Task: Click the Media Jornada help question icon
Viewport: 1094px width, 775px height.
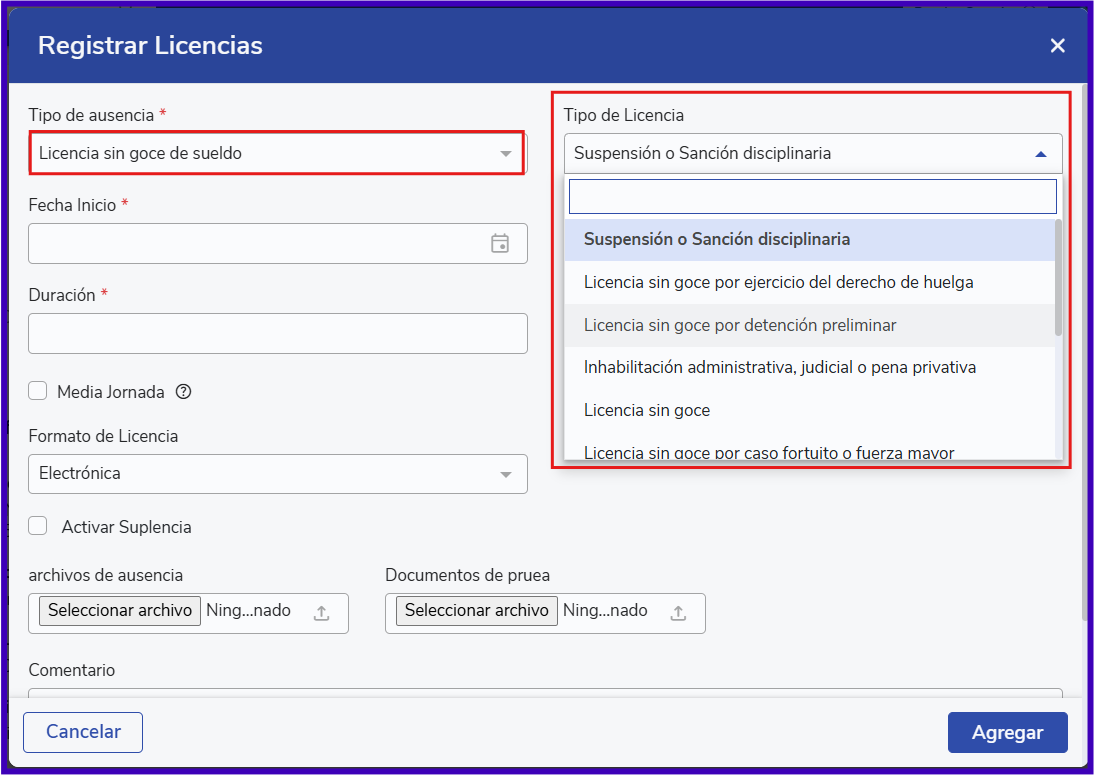Action: [x=183, y=392]
